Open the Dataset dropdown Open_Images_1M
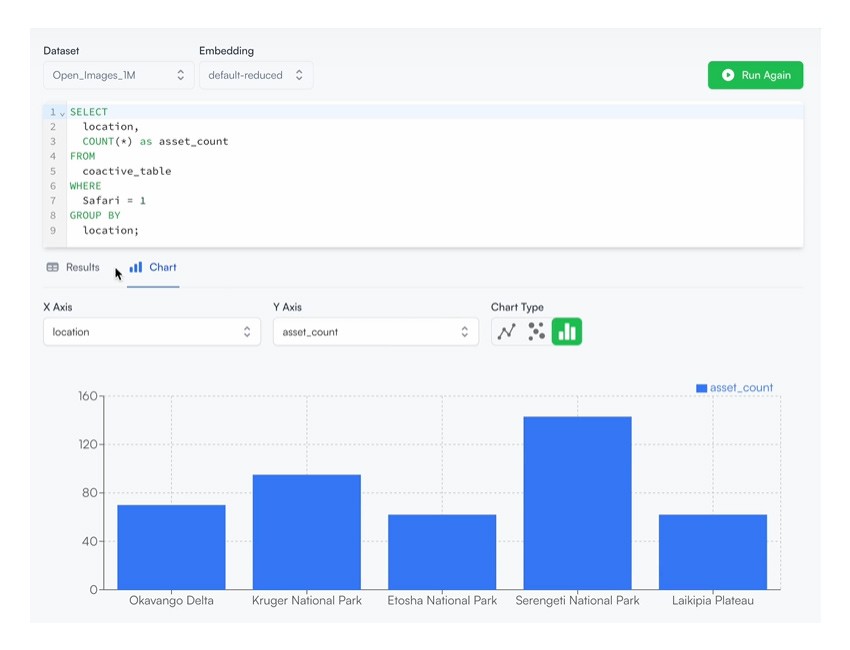The image size is (850, 650). tap(118, 75)
